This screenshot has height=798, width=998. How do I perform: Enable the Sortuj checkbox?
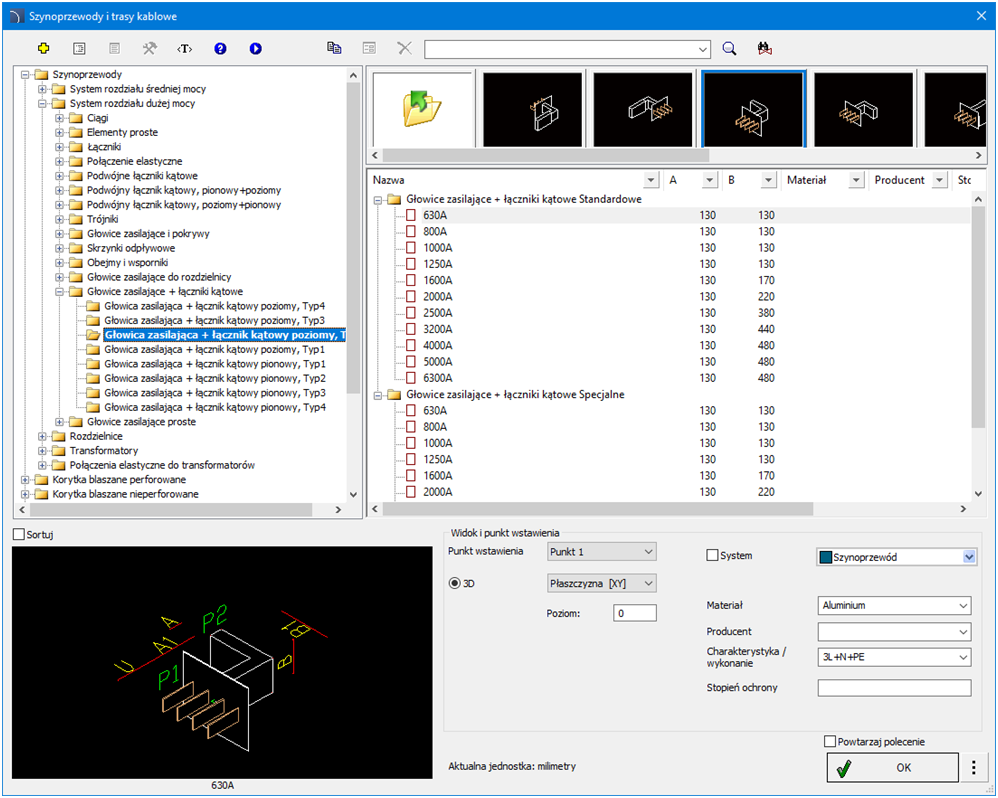click(x=19, y=535)
